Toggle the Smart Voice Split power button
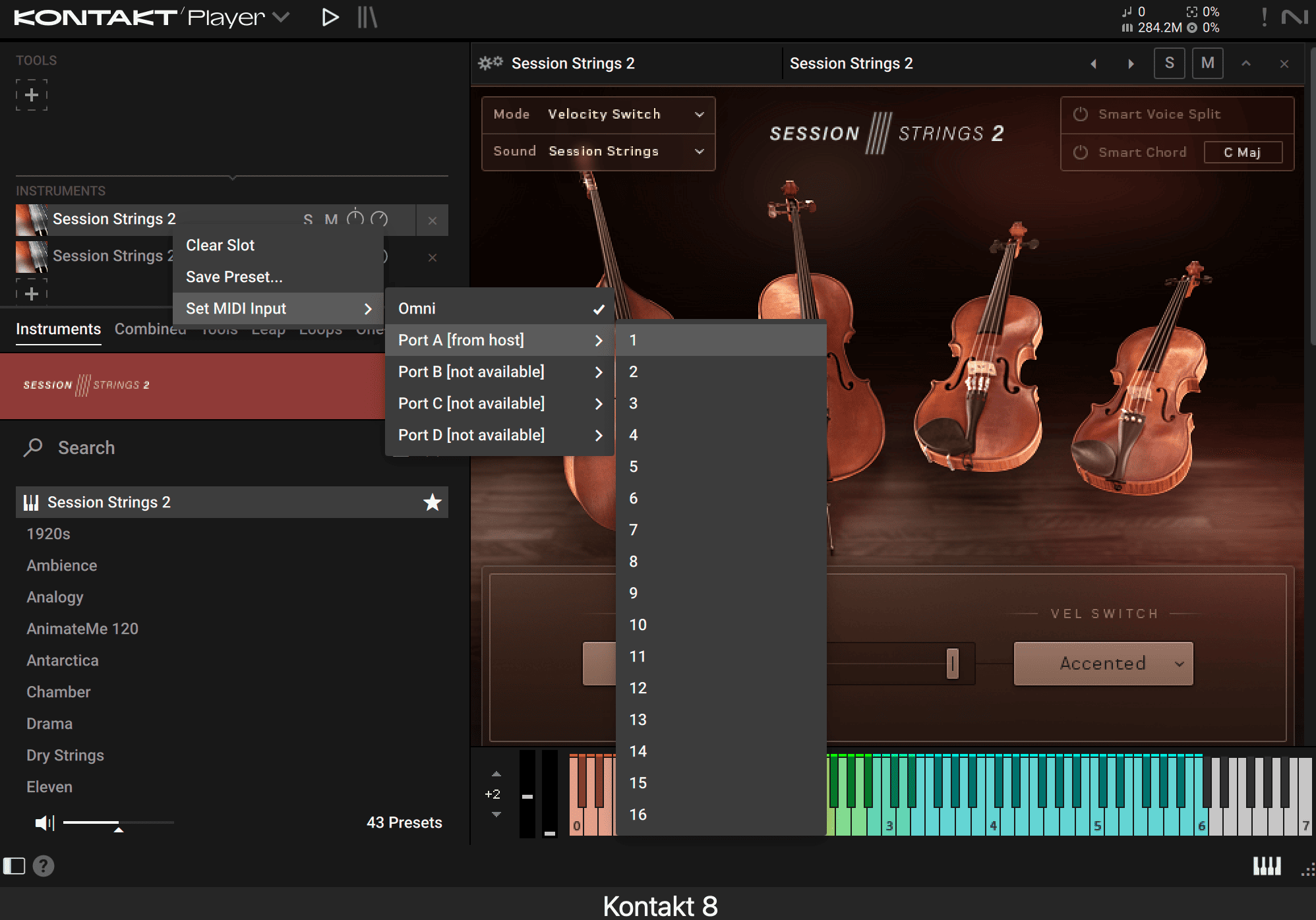 pyautogui.click(x=1081, y=114)
